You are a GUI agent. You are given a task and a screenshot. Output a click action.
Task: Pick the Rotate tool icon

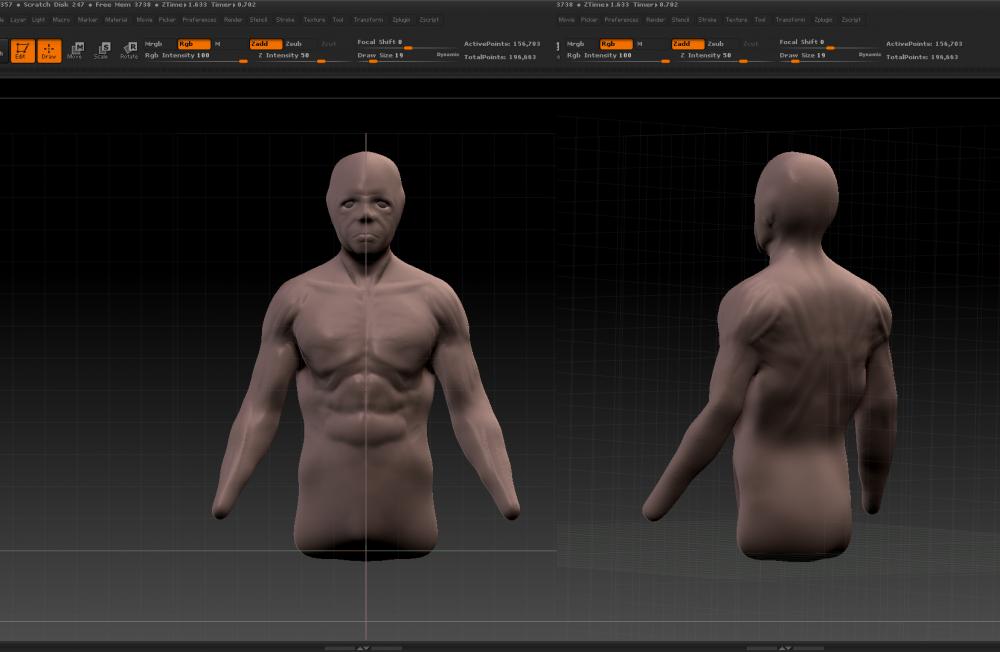(x=129, y=50)
